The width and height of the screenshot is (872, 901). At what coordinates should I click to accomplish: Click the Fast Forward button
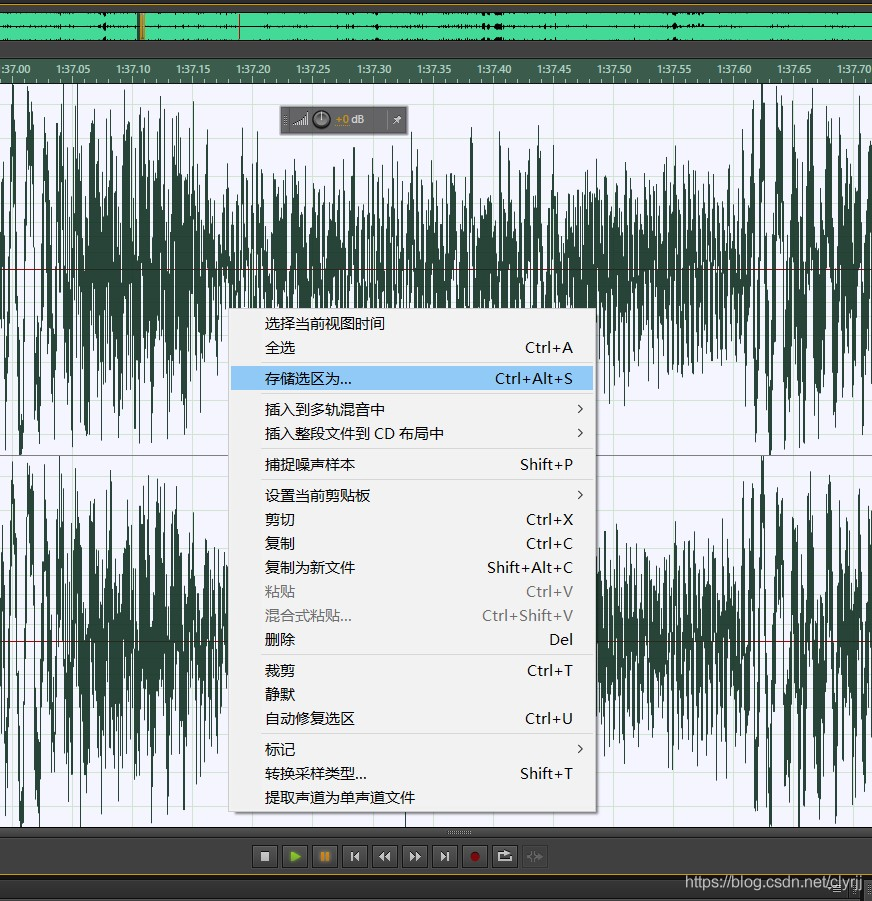[x=415, y=857]
